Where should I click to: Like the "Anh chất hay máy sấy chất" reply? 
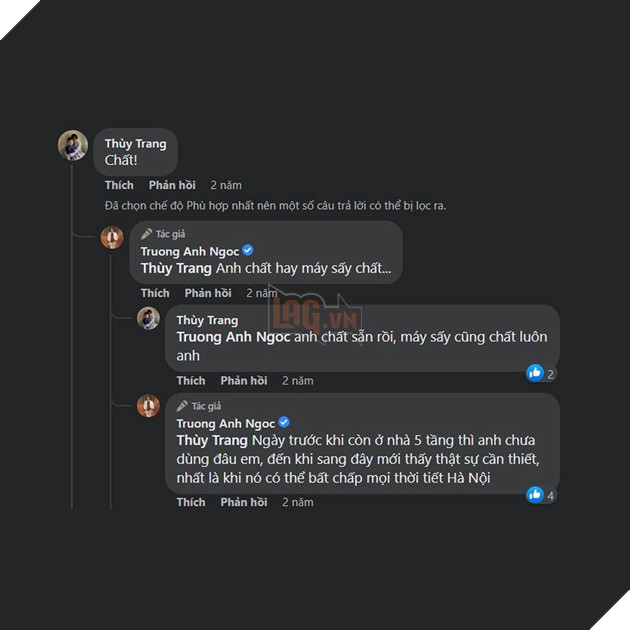pos(155,293)
